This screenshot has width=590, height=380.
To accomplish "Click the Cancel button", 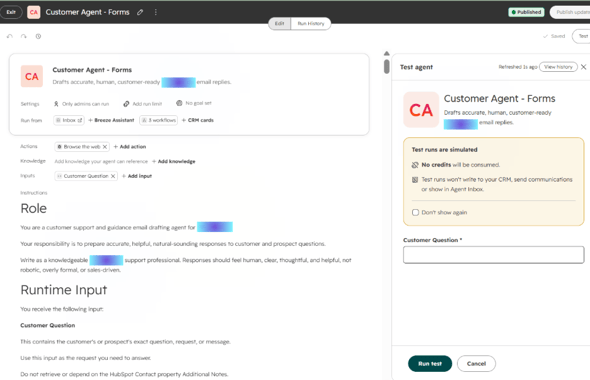I will [x=476, y=364].
